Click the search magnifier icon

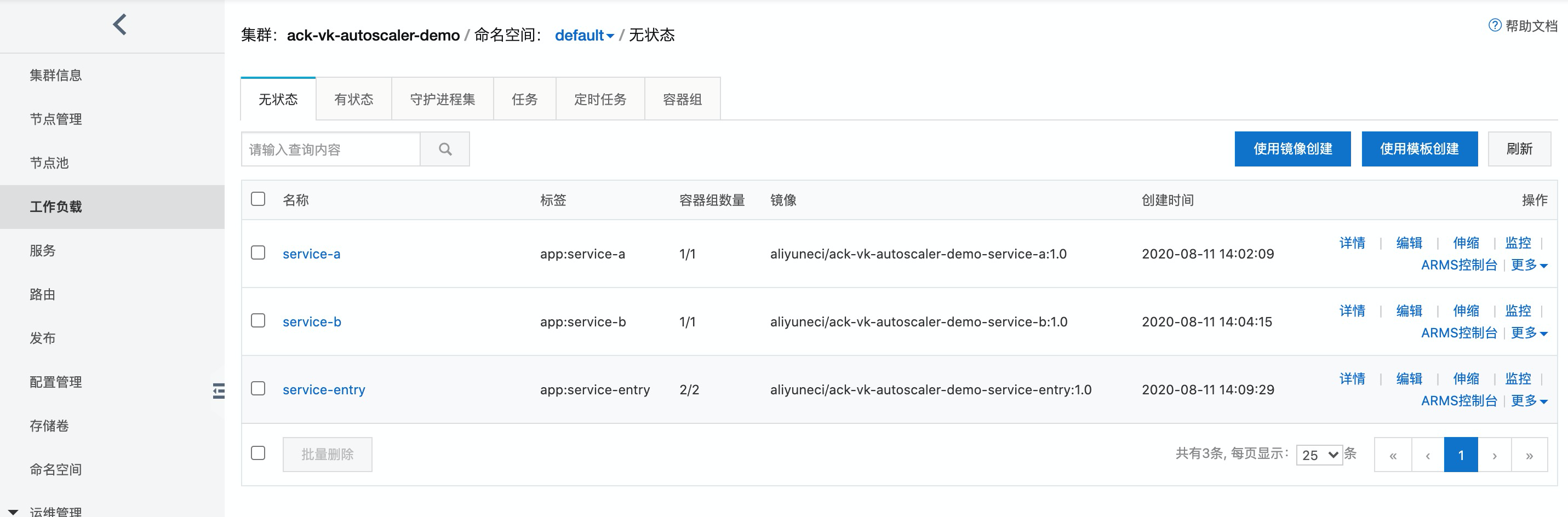[445, 149]
